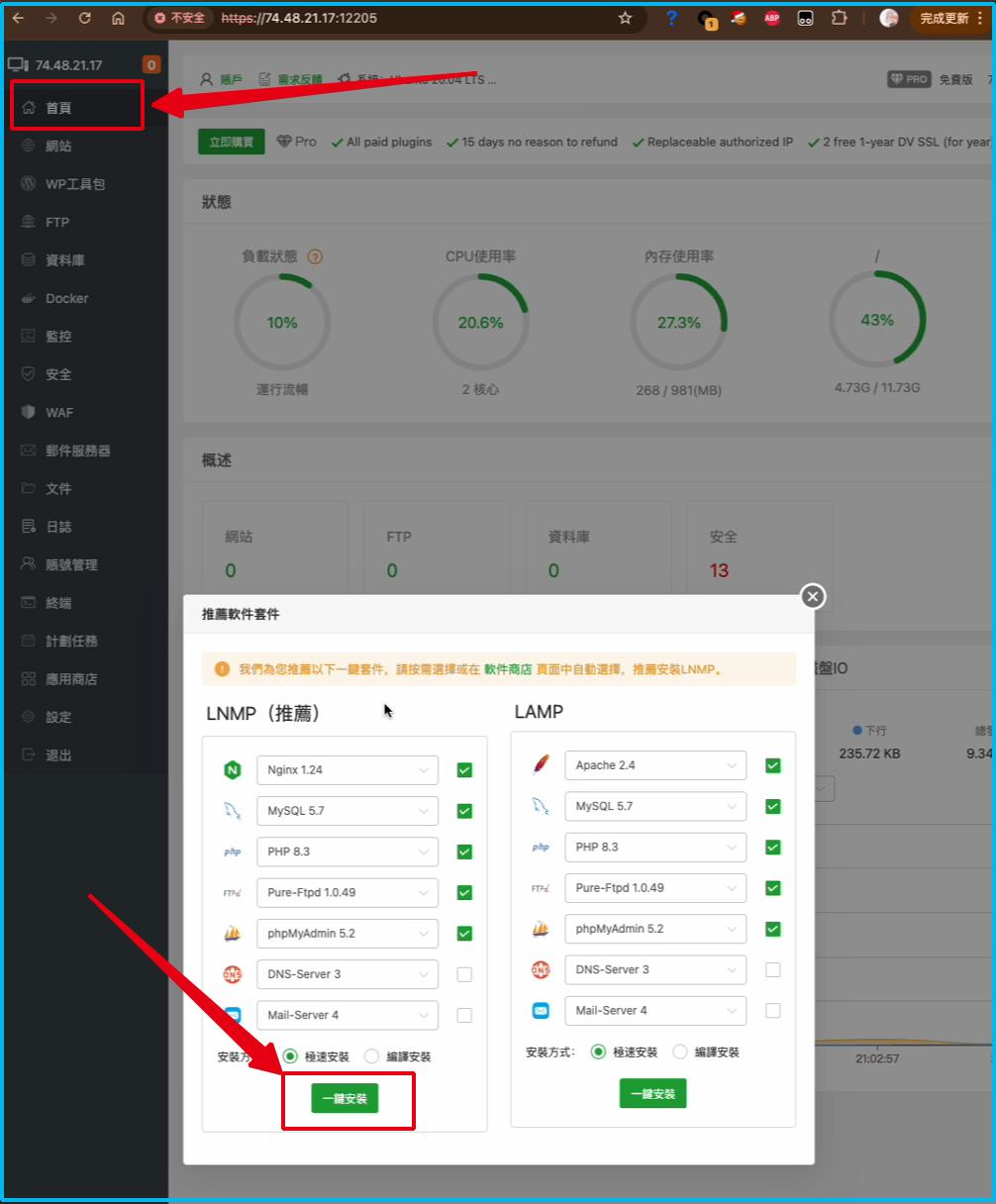
Task: Open 網站 in sidebar
Action: tap(58, 146)
